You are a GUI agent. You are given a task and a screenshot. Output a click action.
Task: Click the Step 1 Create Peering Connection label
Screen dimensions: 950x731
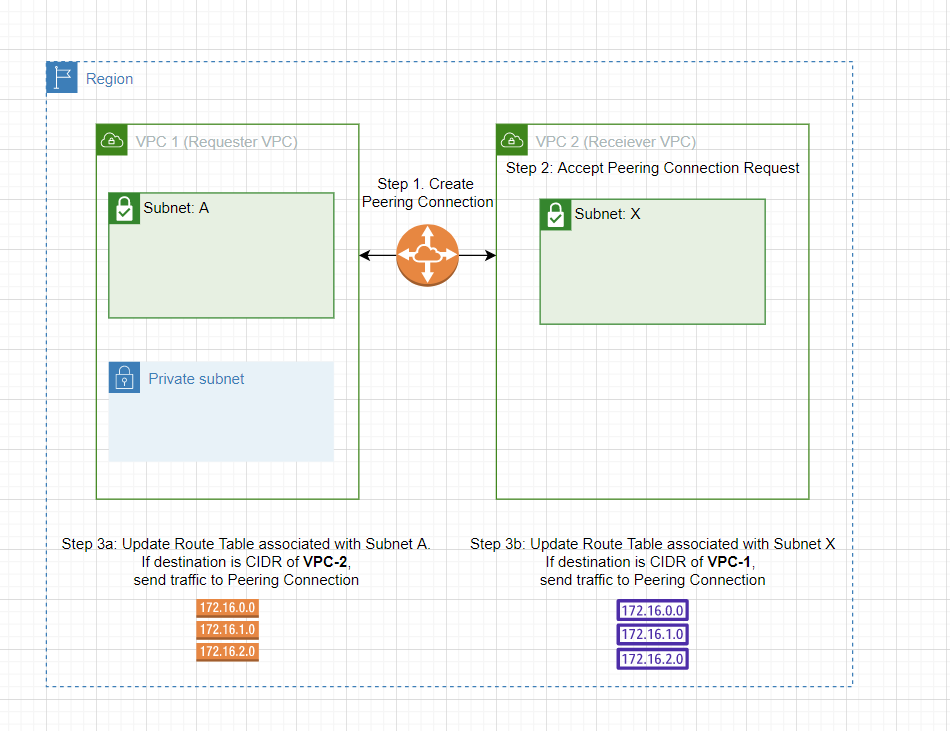pyautogui.click(x=427, y=193)
